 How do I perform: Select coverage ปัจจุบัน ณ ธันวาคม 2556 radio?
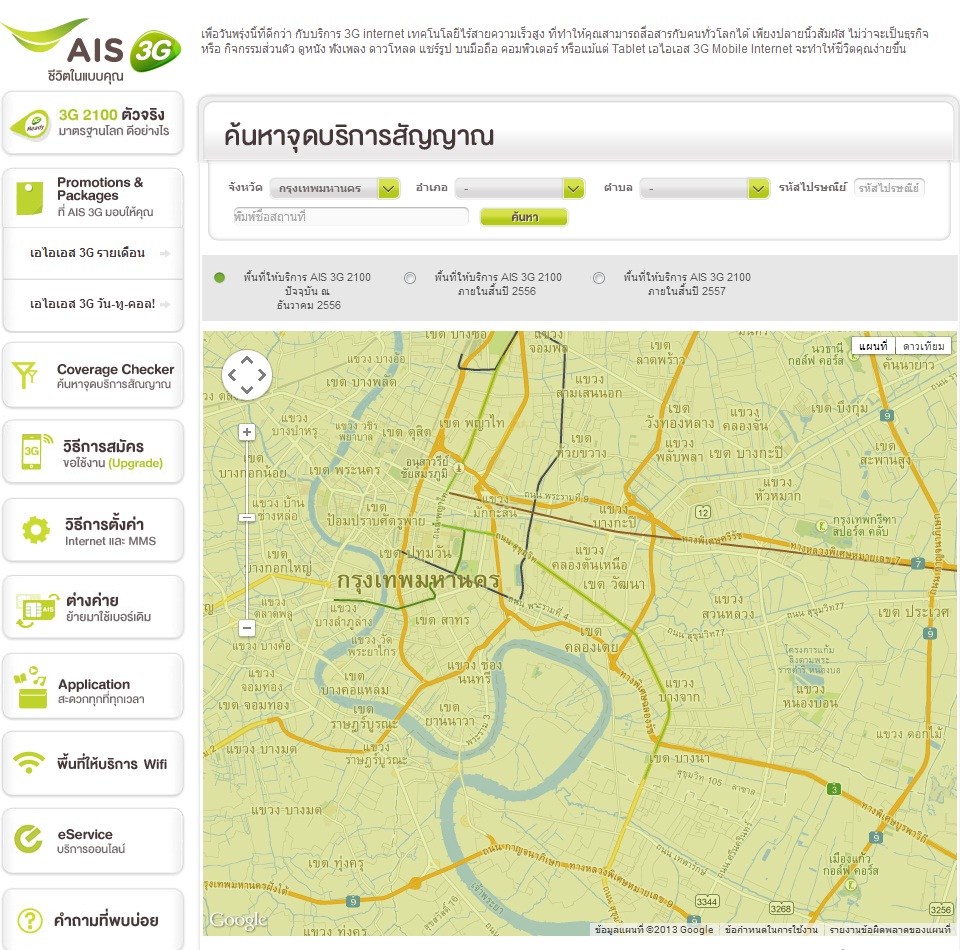tap(219, 277)
